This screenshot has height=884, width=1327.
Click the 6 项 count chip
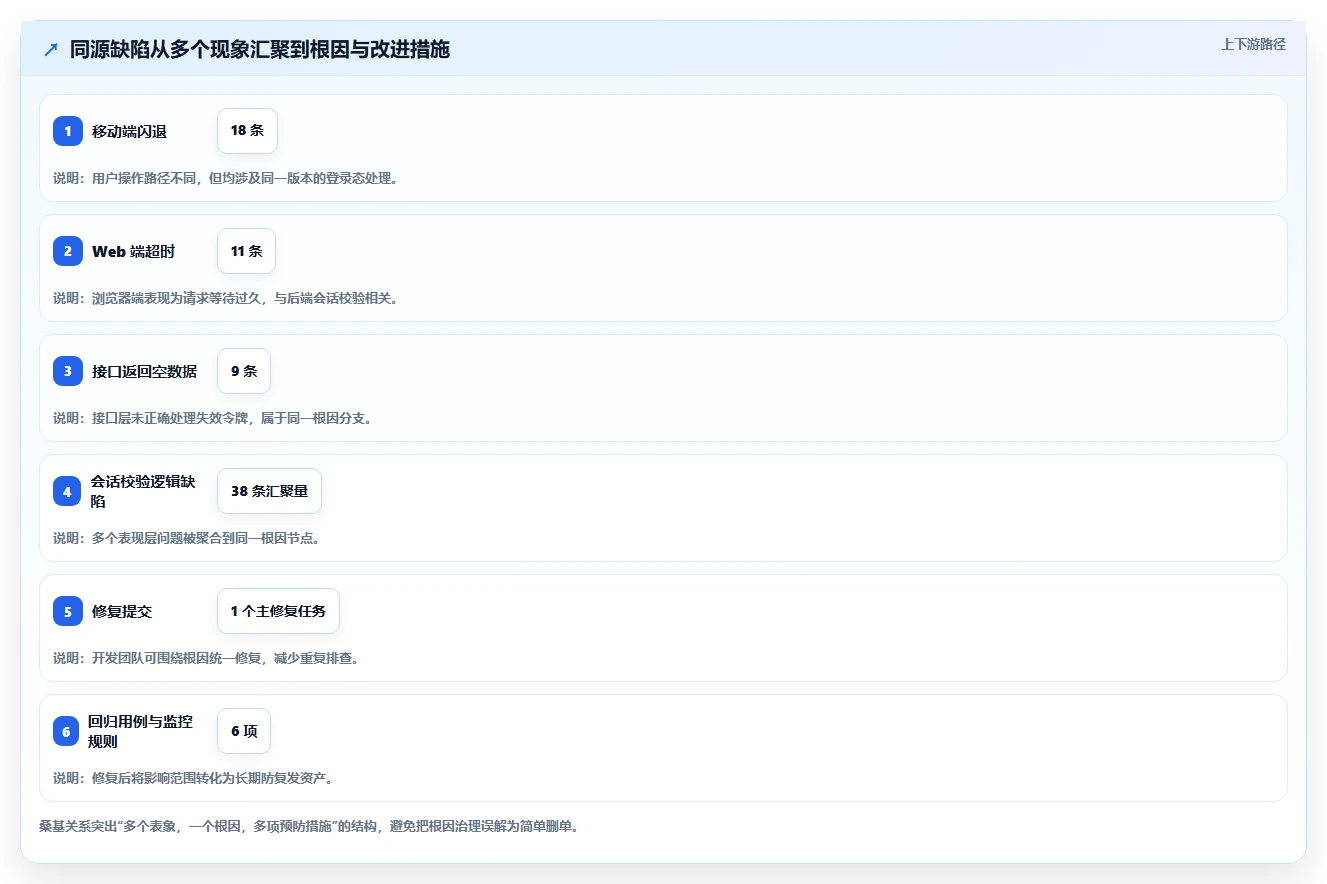(244, 731)
